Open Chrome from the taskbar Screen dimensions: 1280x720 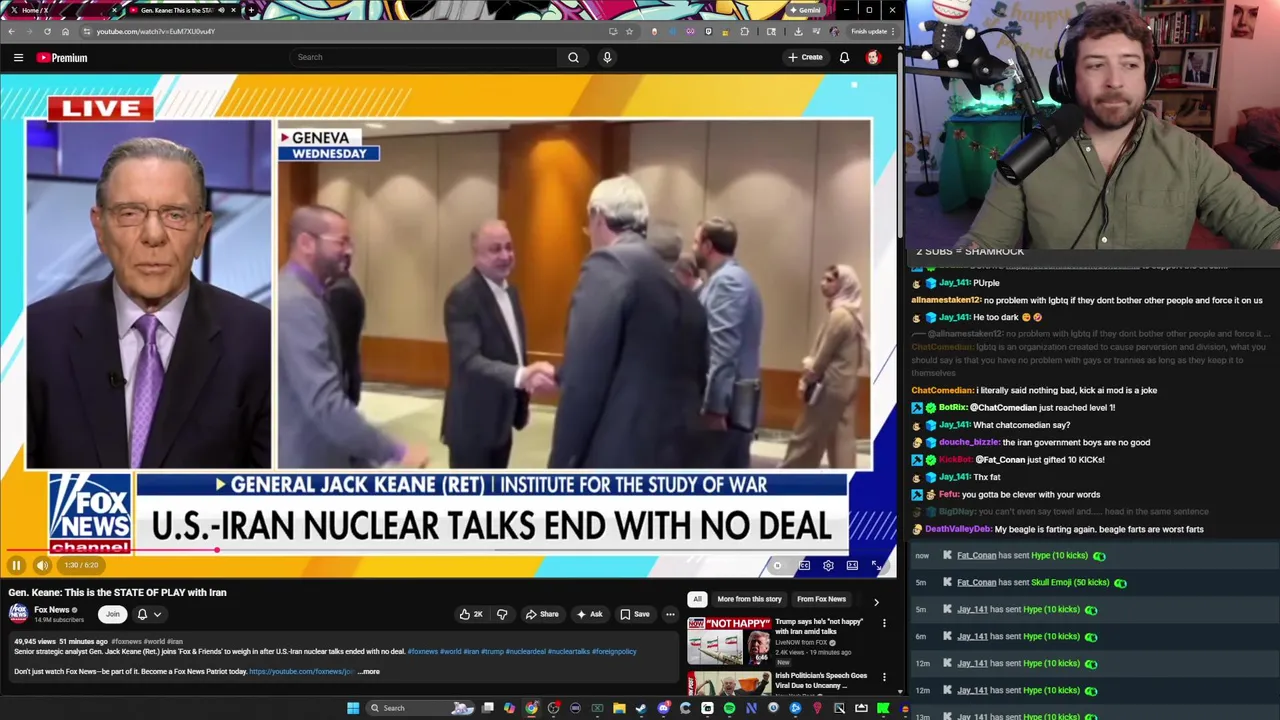tap(531, 708)
